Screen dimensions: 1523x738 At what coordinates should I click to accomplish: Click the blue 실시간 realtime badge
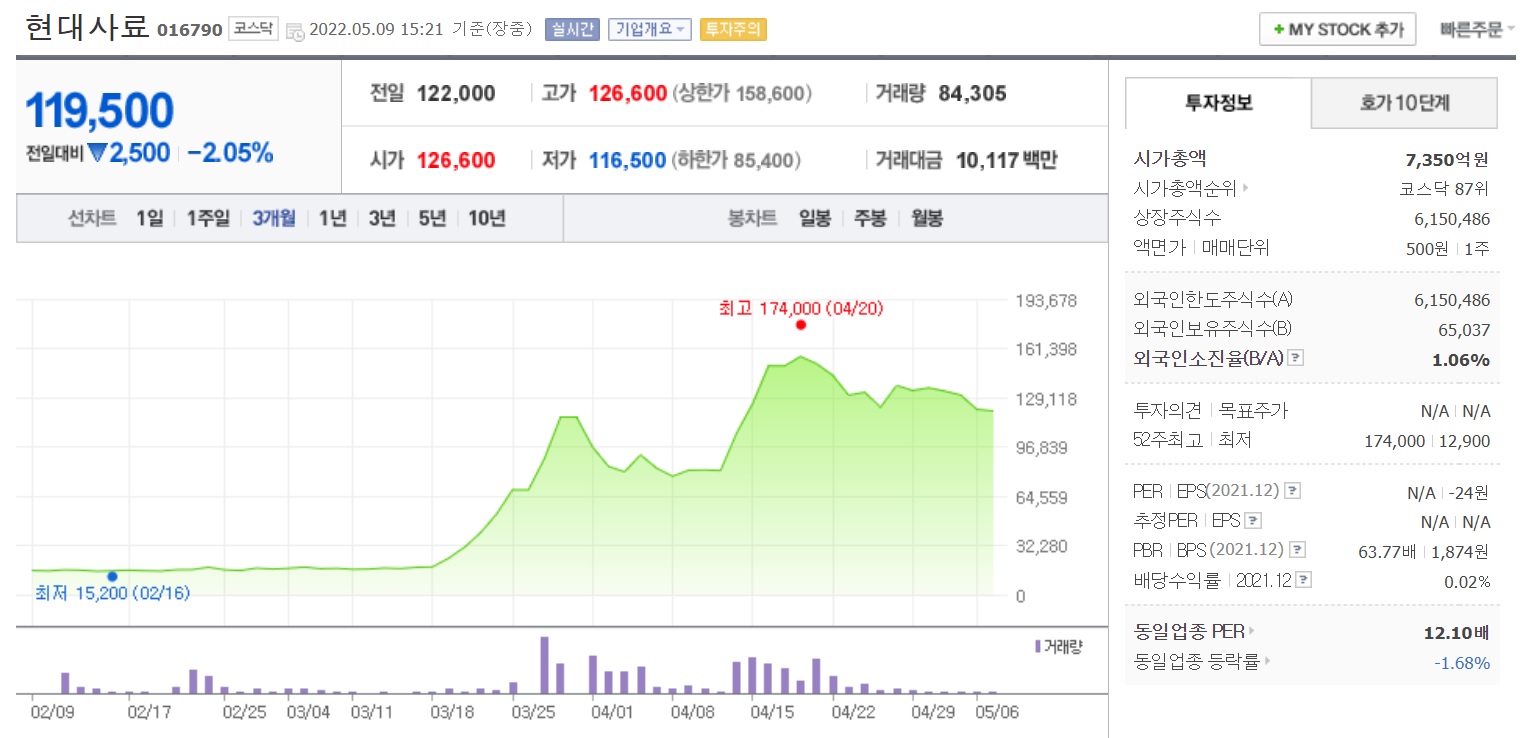571,29
